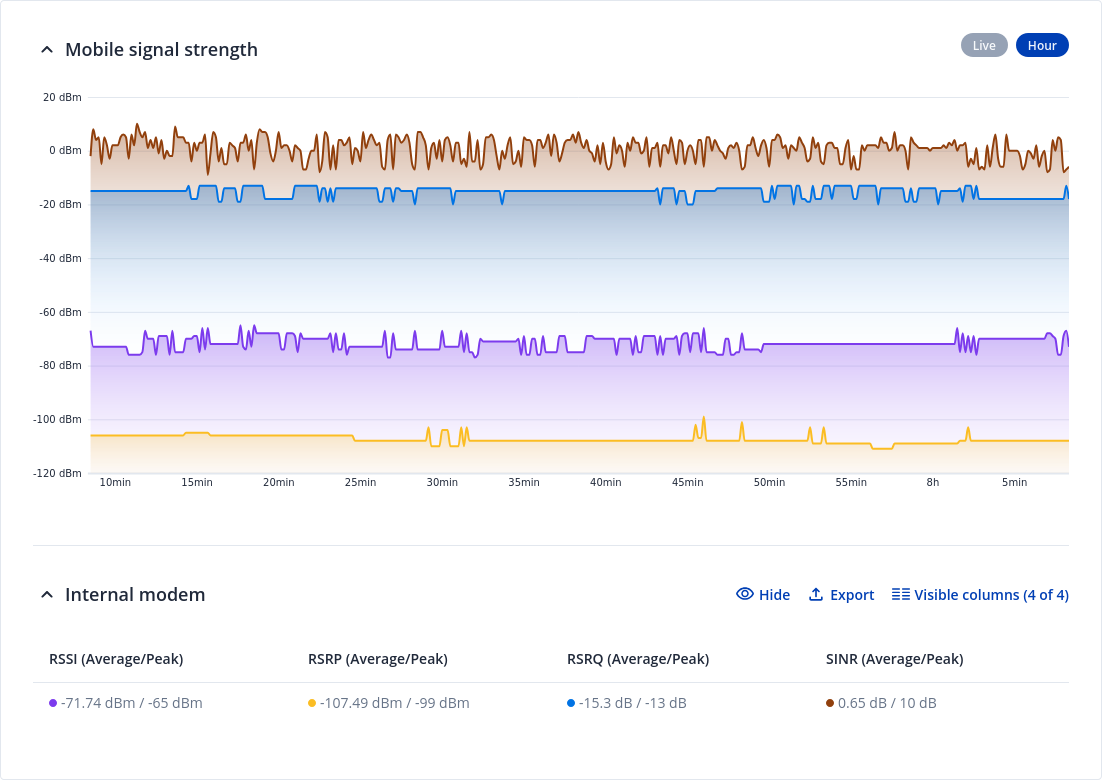Click the Export upload arrow icon

click(816, 594)
